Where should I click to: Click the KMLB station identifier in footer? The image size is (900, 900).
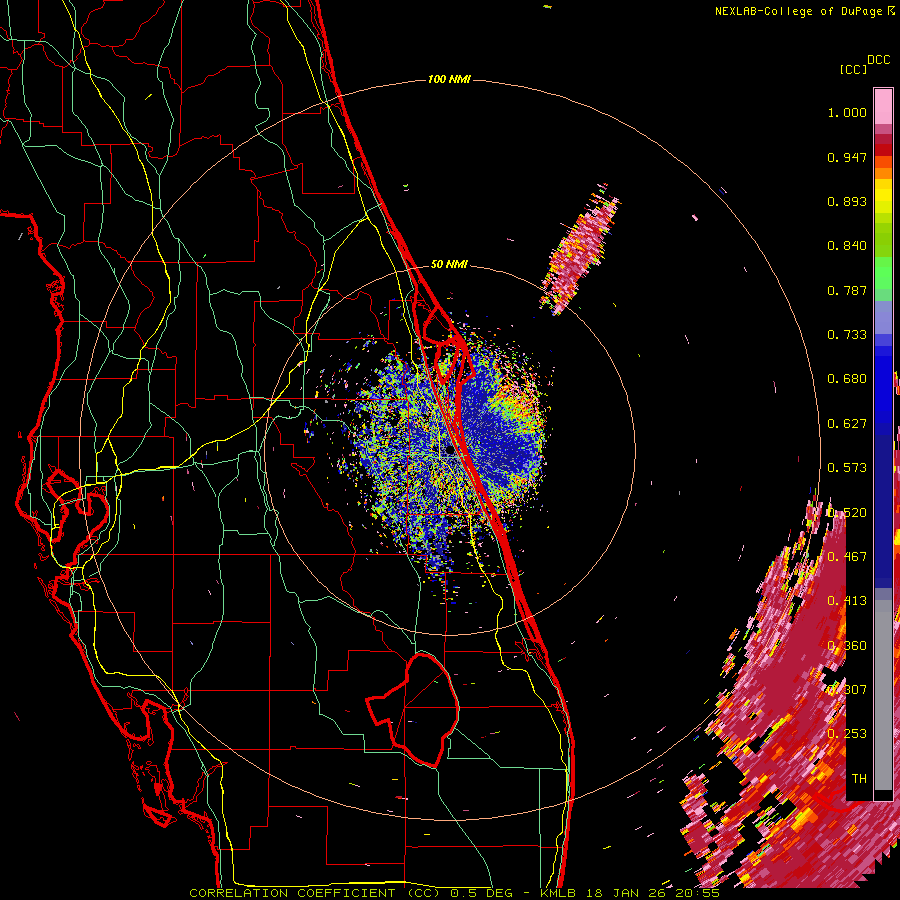point(557,893)
